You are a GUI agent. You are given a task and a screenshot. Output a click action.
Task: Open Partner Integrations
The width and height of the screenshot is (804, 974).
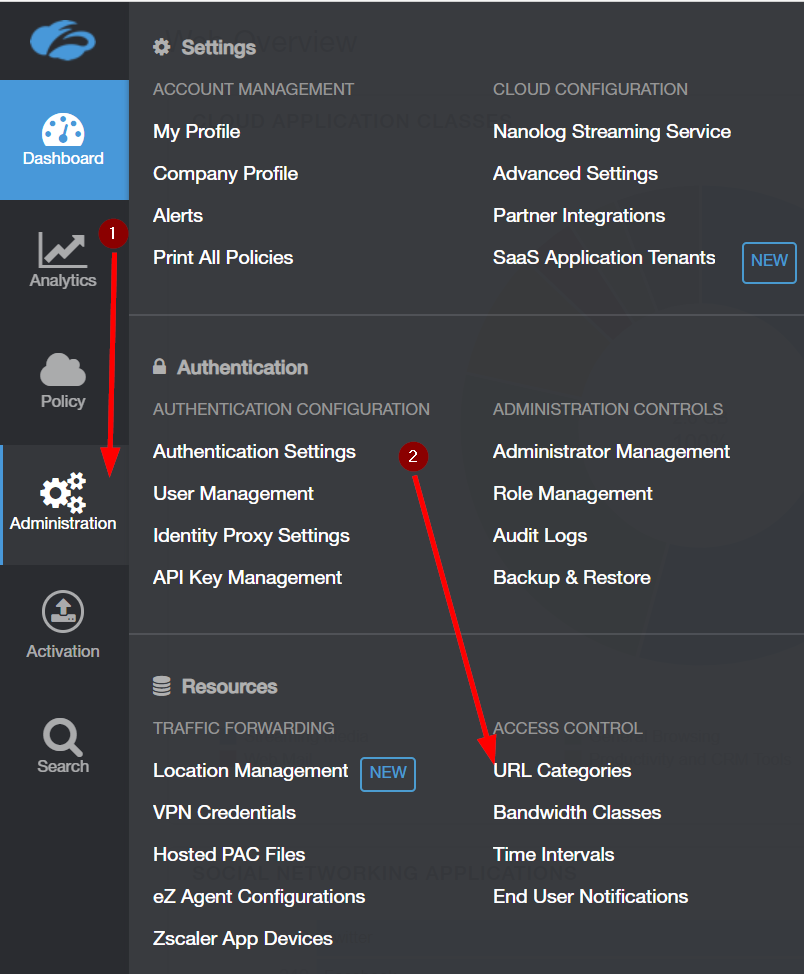tap(579, 216)
